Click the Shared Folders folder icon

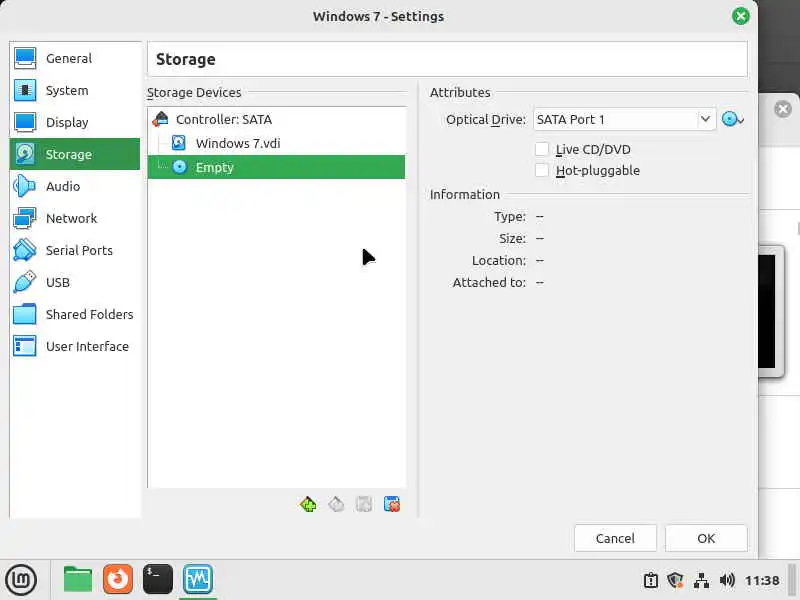click(x=24, y=314)
